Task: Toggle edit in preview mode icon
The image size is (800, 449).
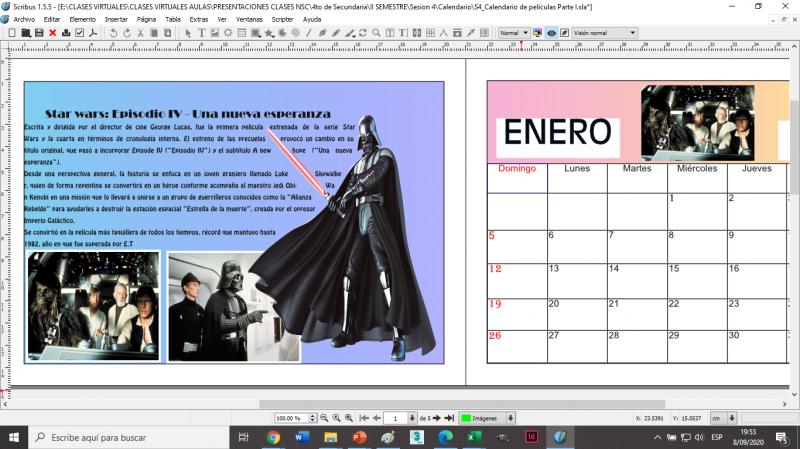Action: (564, 33)
